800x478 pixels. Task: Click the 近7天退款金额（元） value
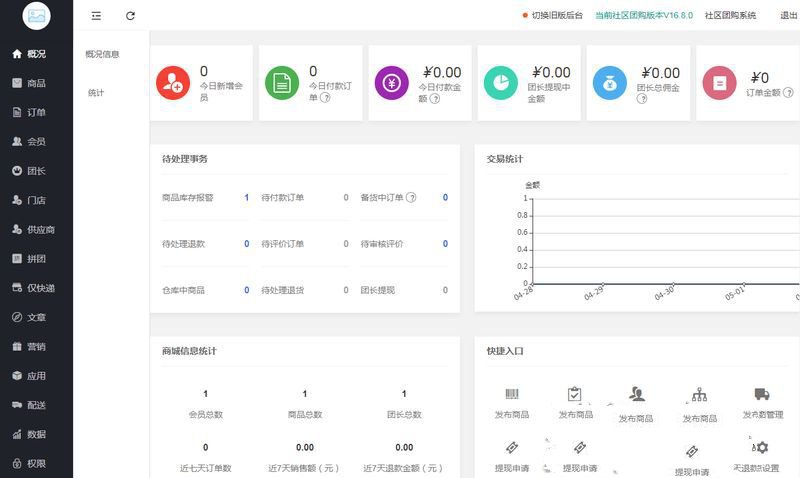[x=404, y=447]
